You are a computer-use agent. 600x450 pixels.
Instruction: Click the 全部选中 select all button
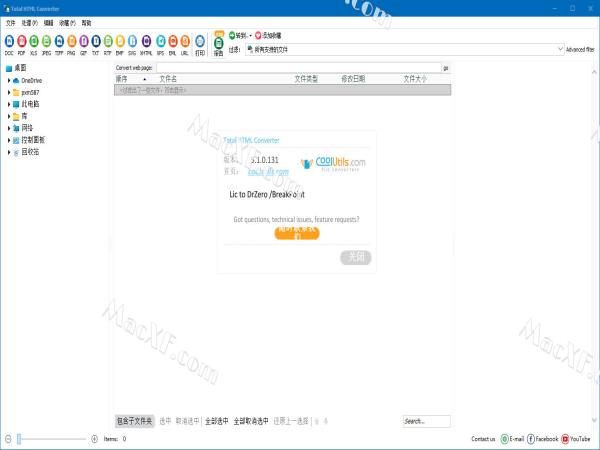217,421
